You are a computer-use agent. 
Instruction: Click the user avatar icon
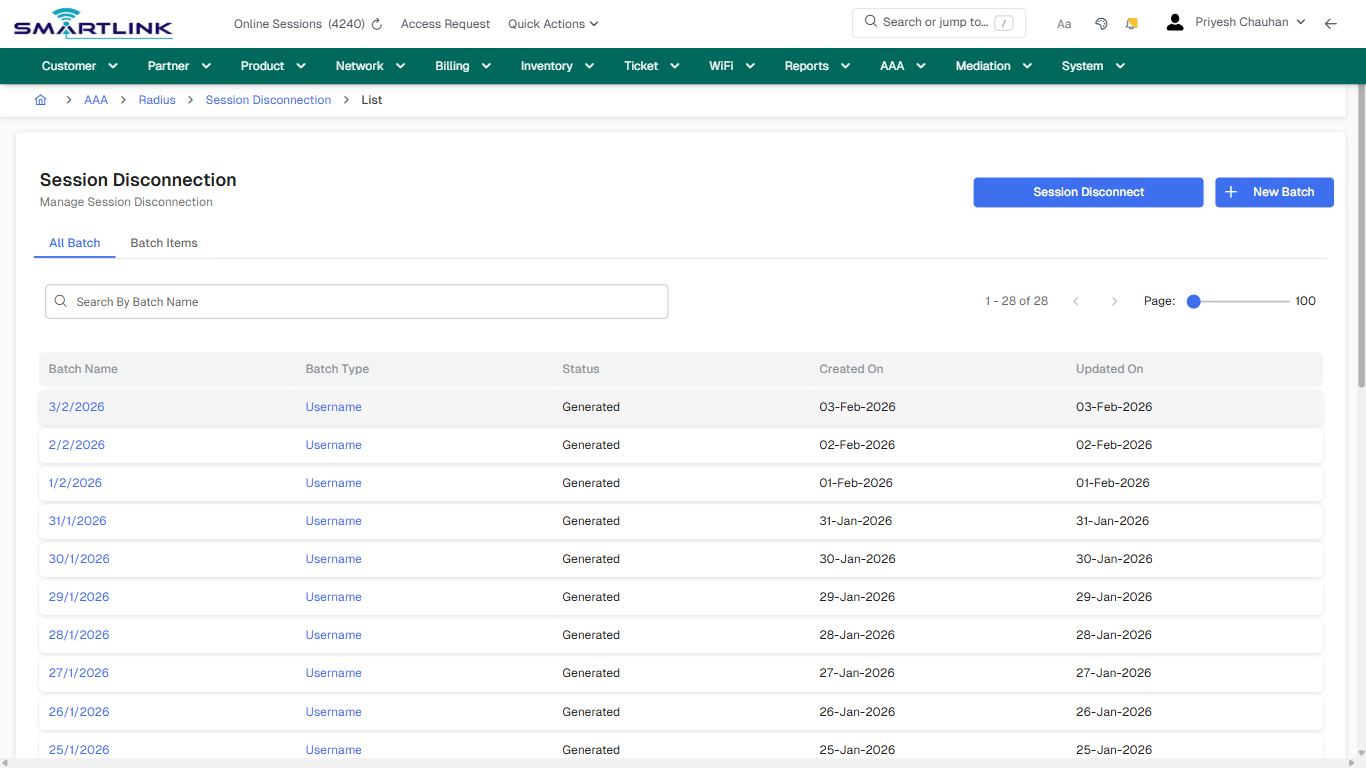tap(1174, 21)
